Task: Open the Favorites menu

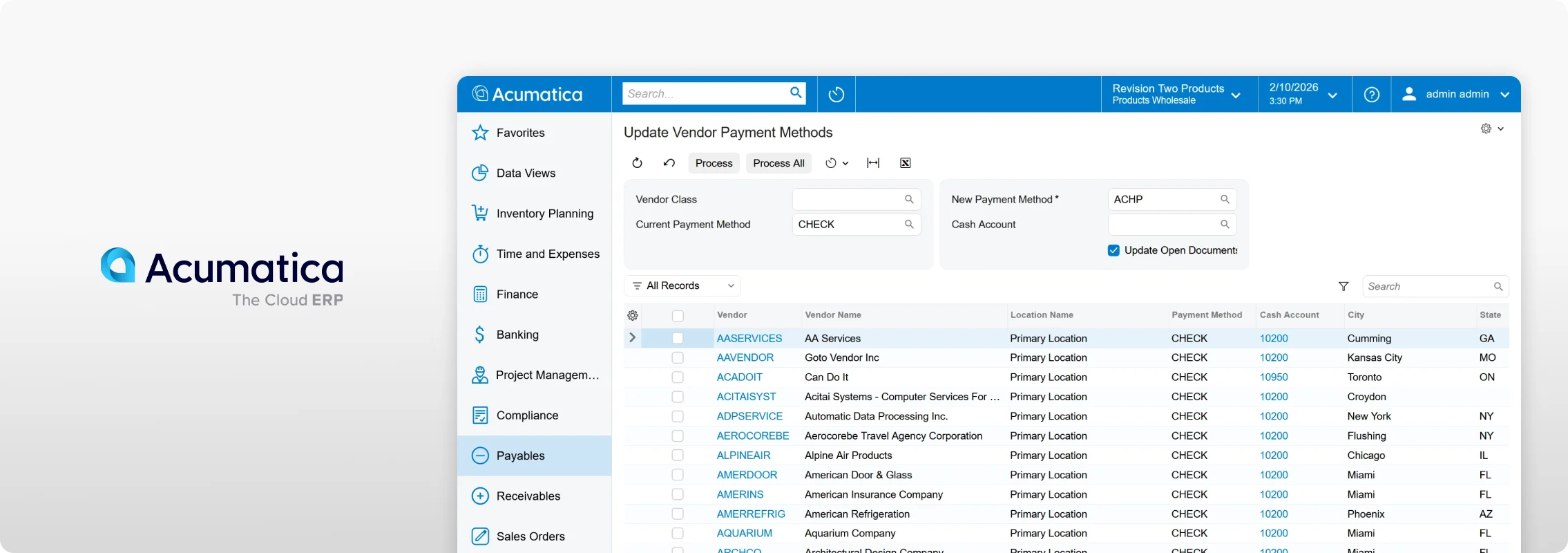Action: tap(535, 133)
